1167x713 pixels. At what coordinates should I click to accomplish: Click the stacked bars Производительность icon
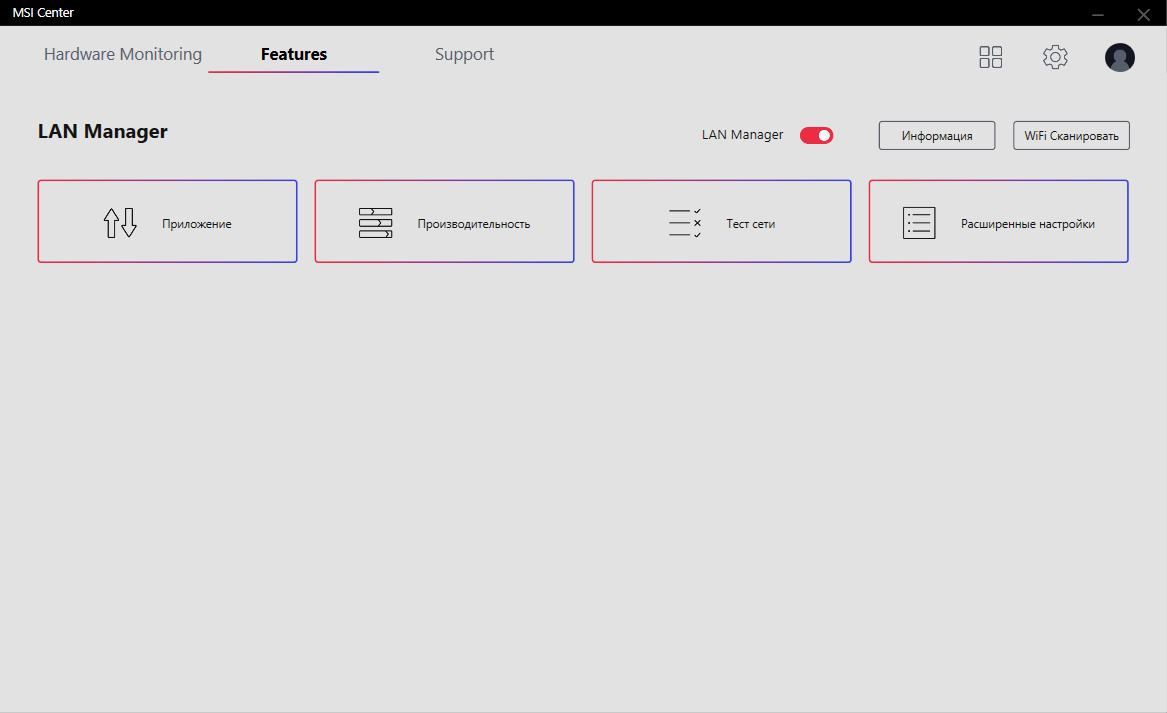pos(376,223)
